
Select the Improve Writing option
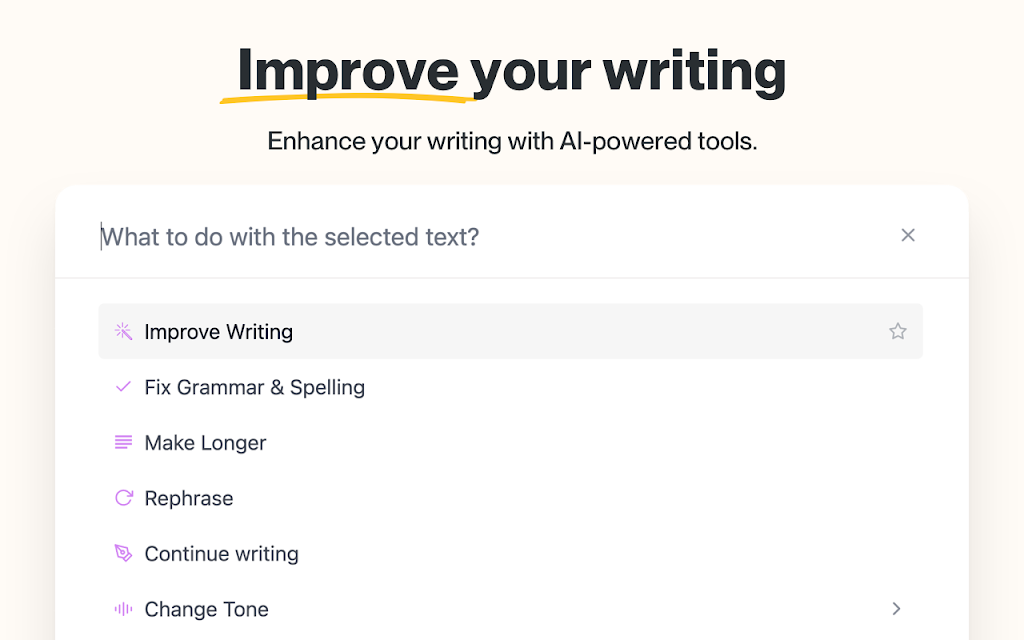point(511,331)
